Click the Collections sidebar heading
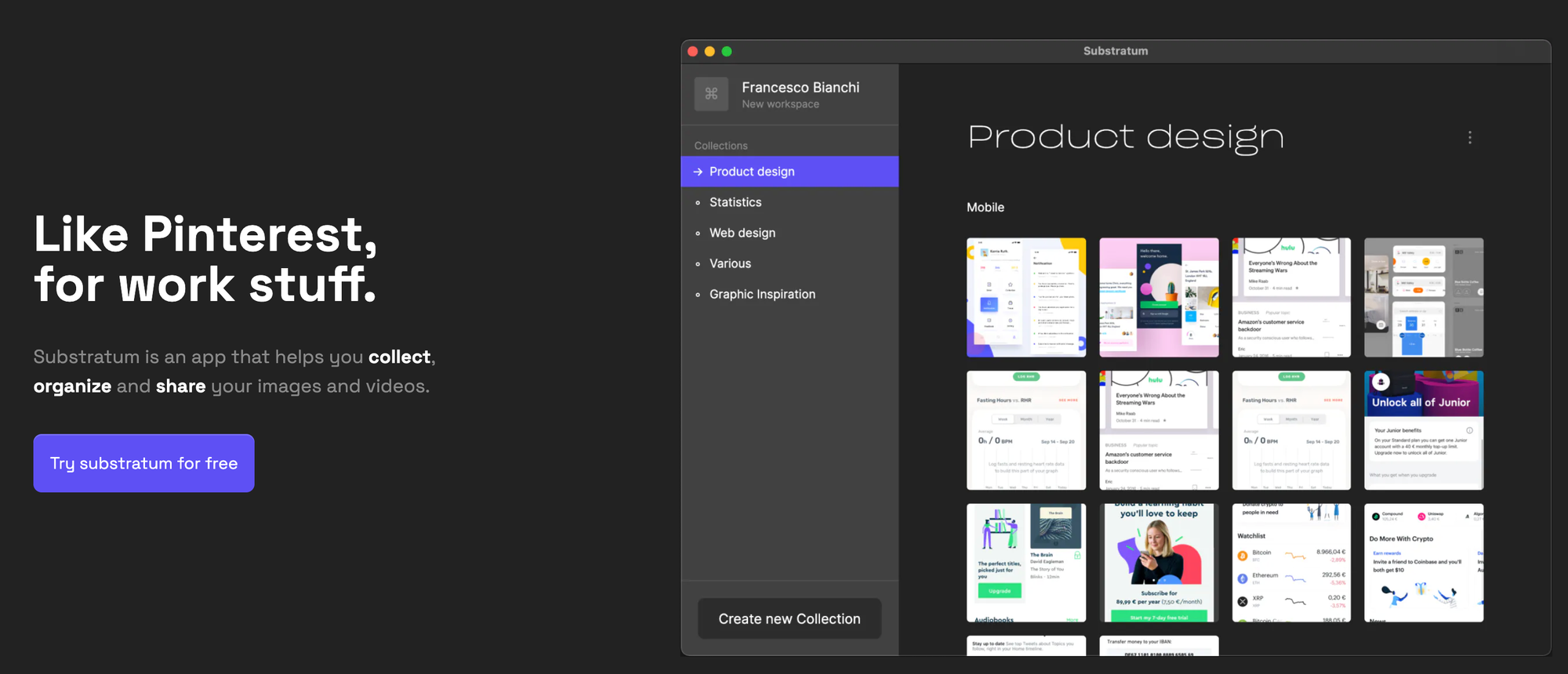 click(x=720, y=146)
